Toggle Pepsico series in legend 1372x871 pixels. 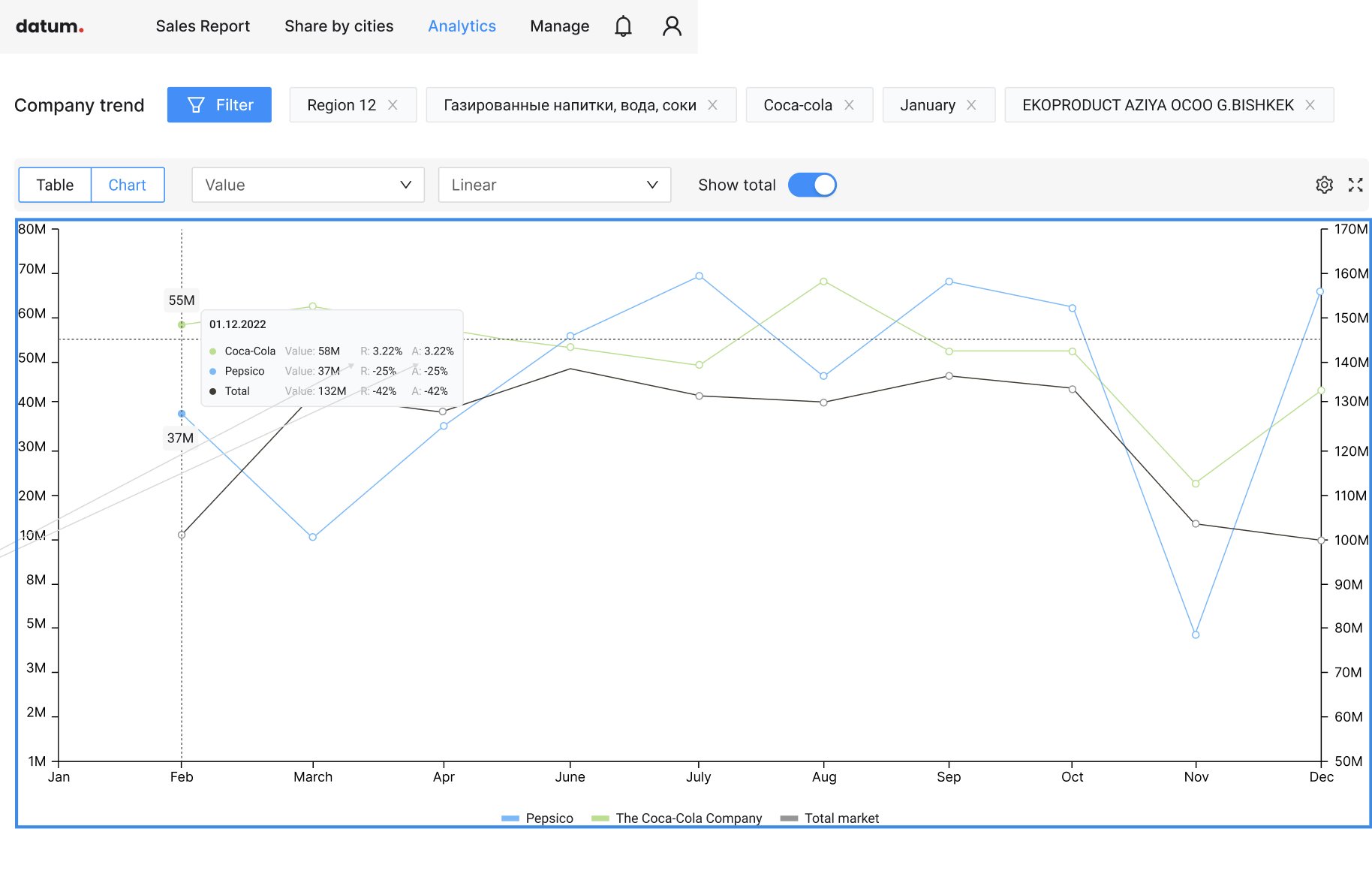coord(537,818)
